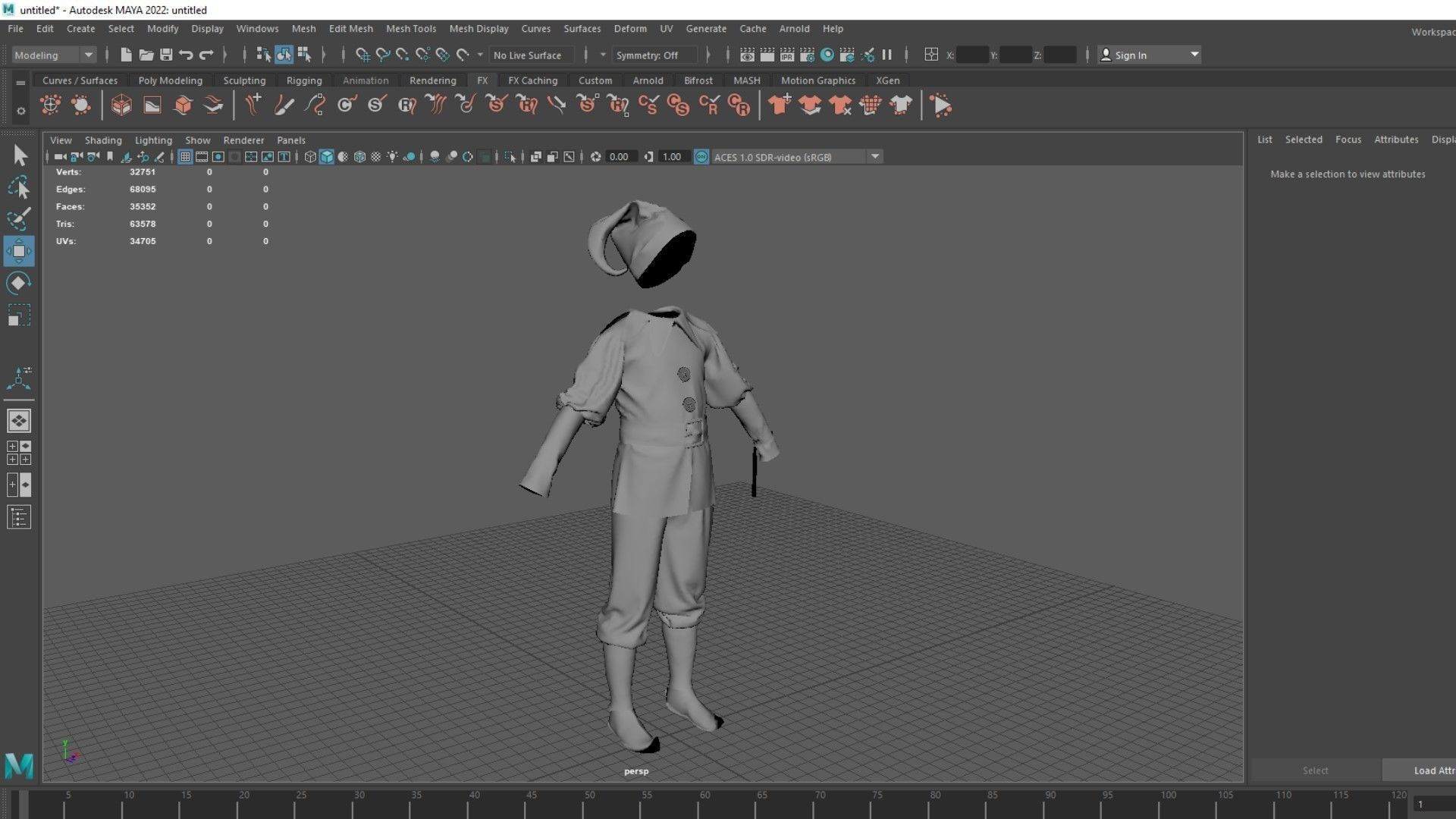
Task: Click the Pause Viewport 2.0 icon
Action: pos(887,55)
